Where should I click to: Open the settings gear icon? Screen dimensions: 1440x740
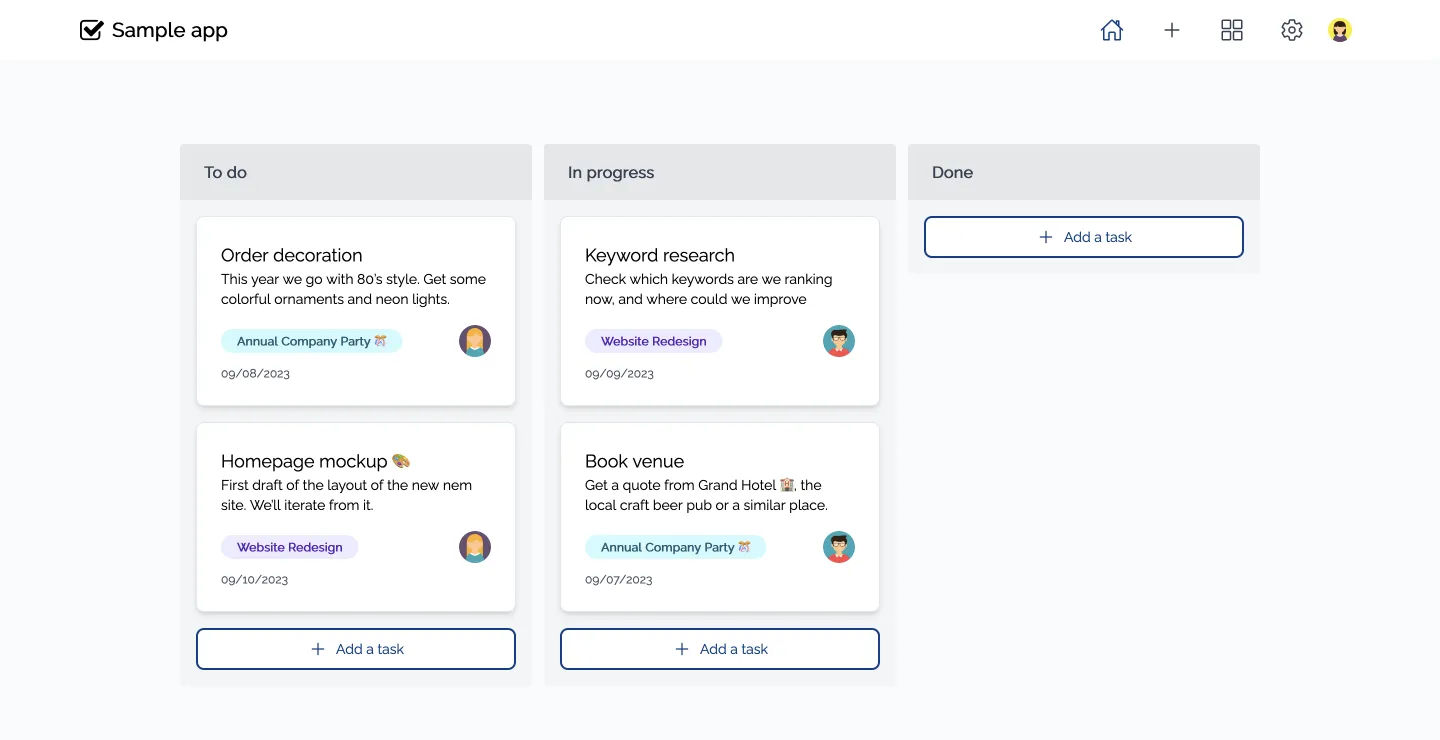pos(1292,31)
